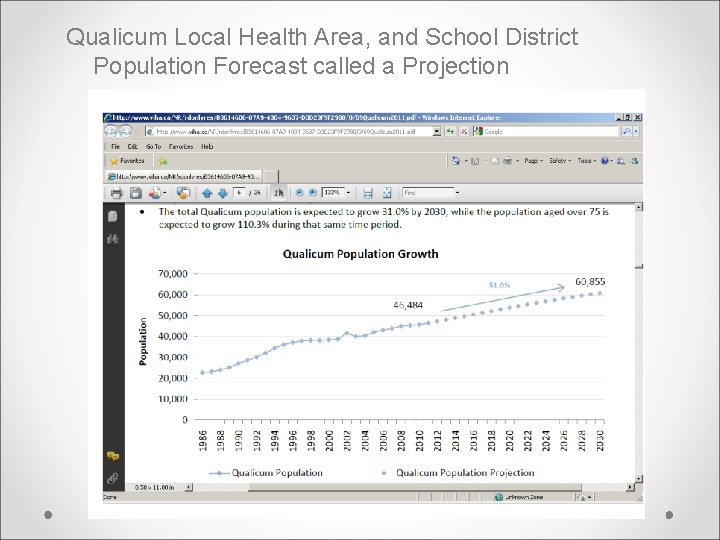Screen dimensions: 720x540
Task: Click the PDF toolbar Print icon
Action: (x=117, y=193)
